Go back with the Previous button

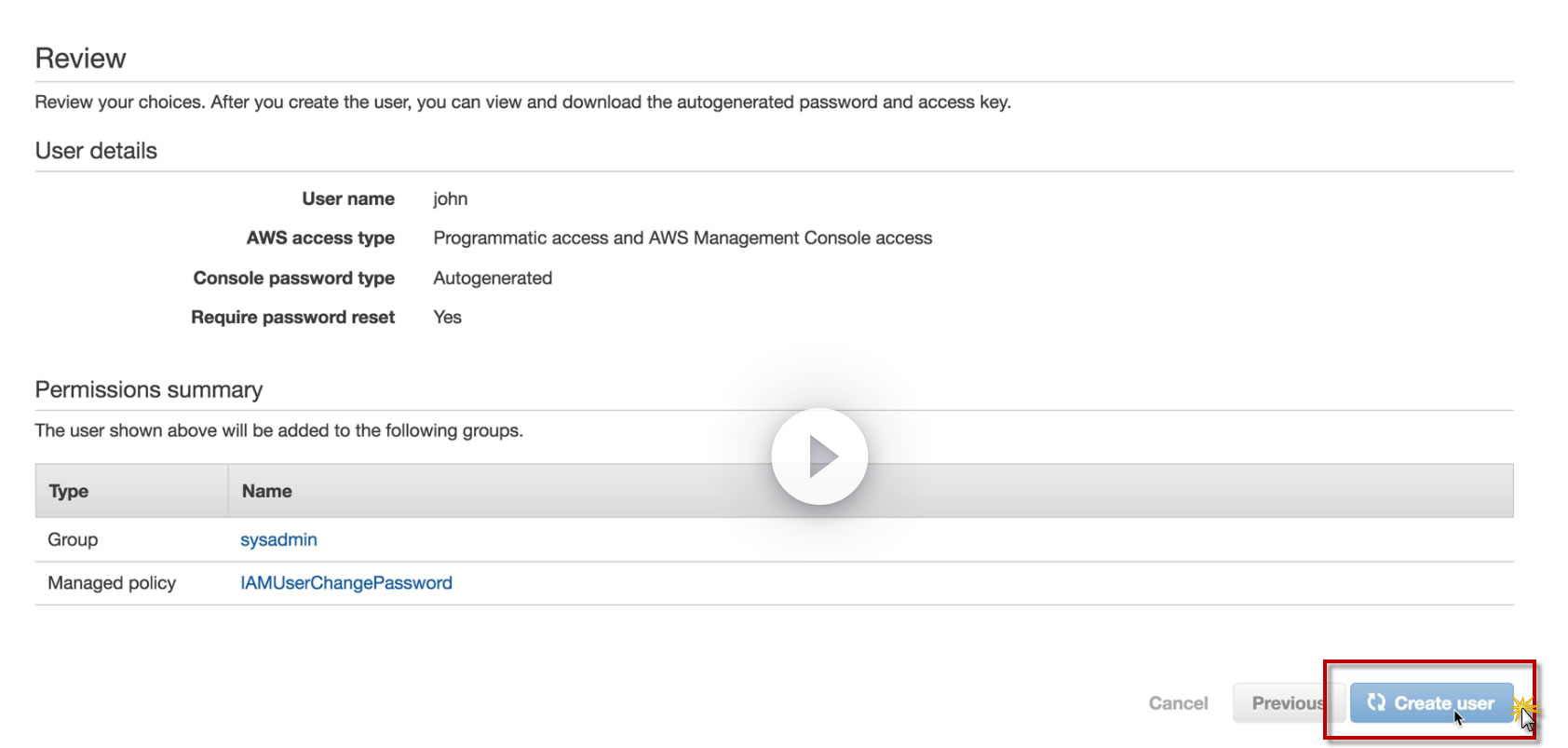click(x=1288, y=703)
